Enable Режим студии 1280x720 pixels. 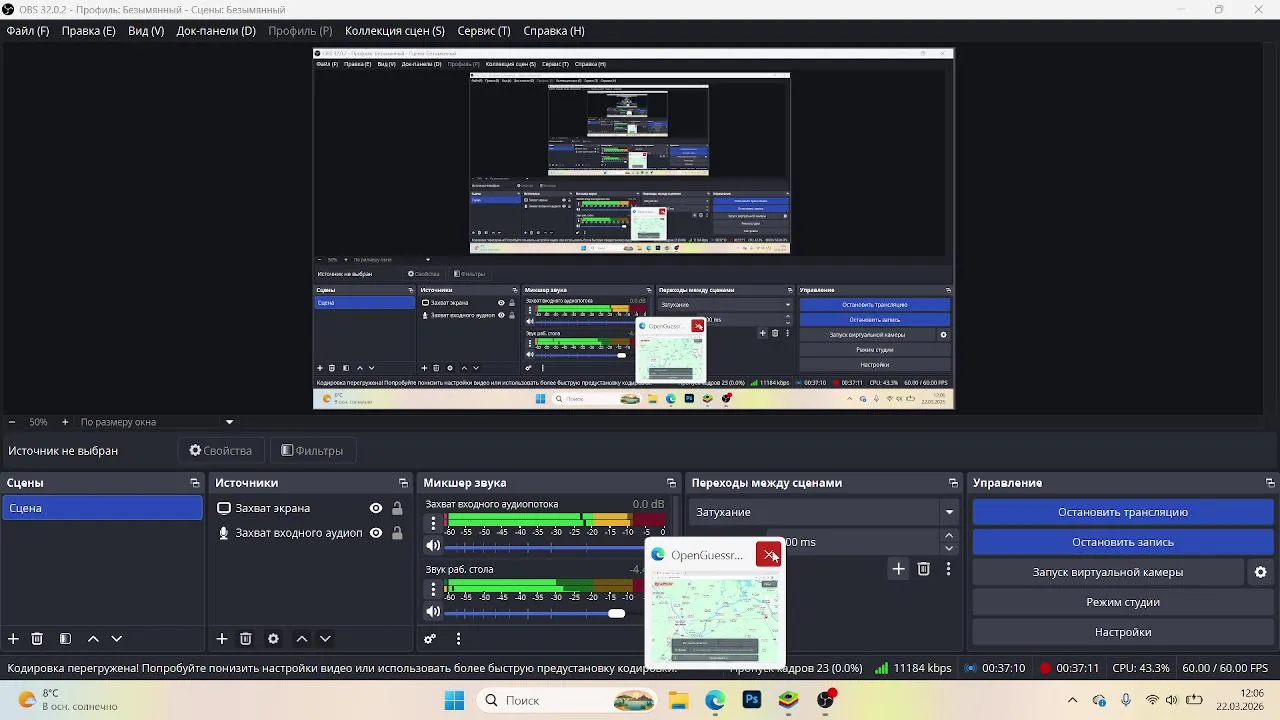[x=1123, y=602]
